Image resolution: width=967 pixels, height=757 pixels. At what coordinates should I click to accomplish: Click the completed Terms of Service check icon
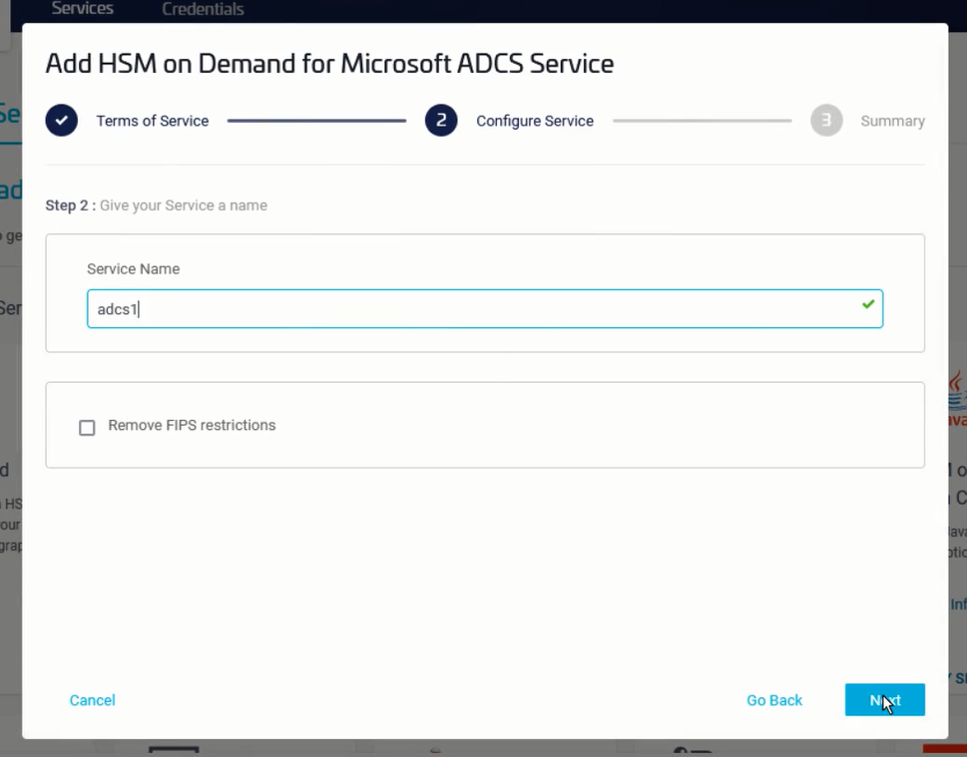(61, 120)
